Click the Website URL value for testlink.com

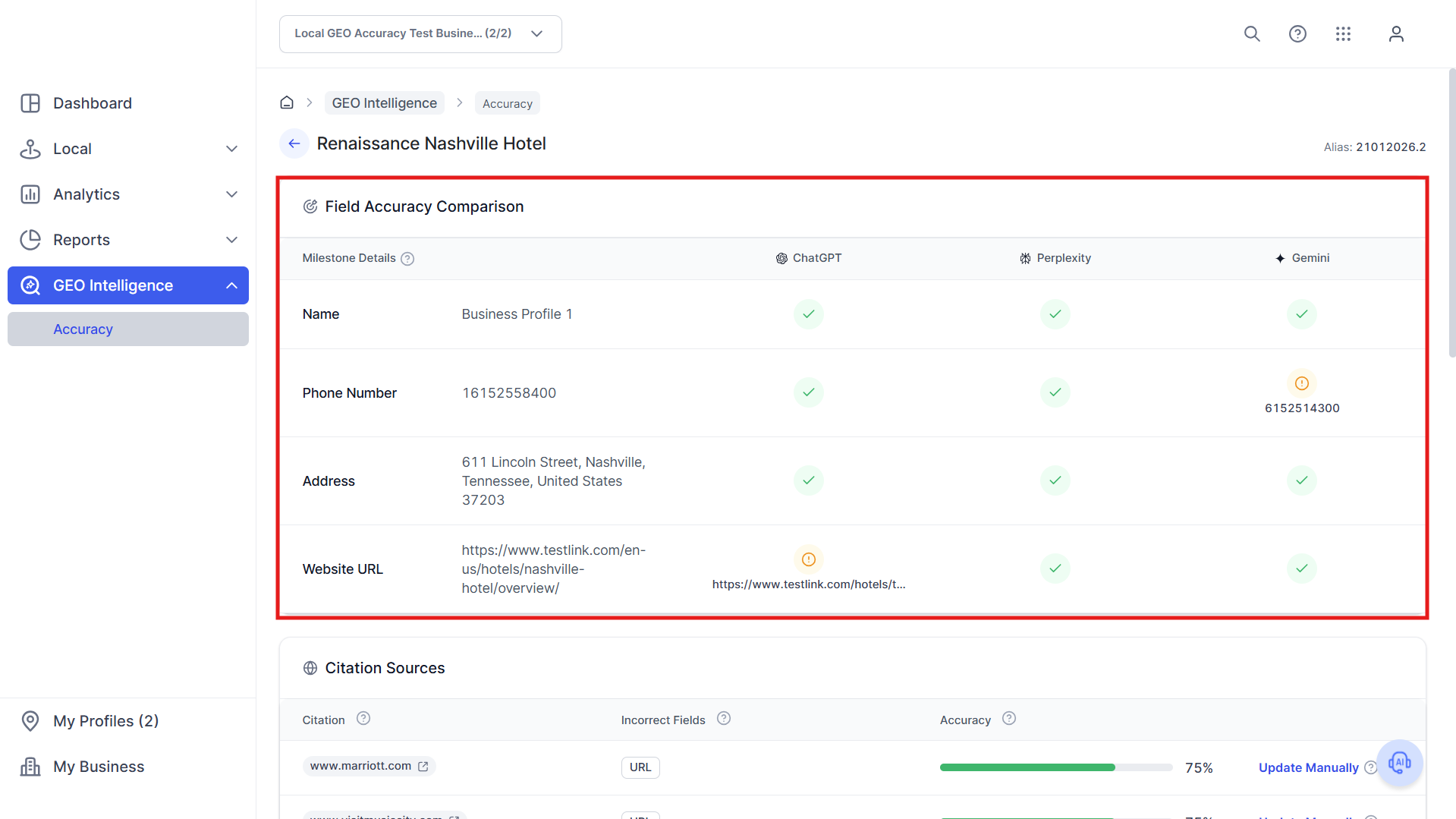[x=554, y=569]
